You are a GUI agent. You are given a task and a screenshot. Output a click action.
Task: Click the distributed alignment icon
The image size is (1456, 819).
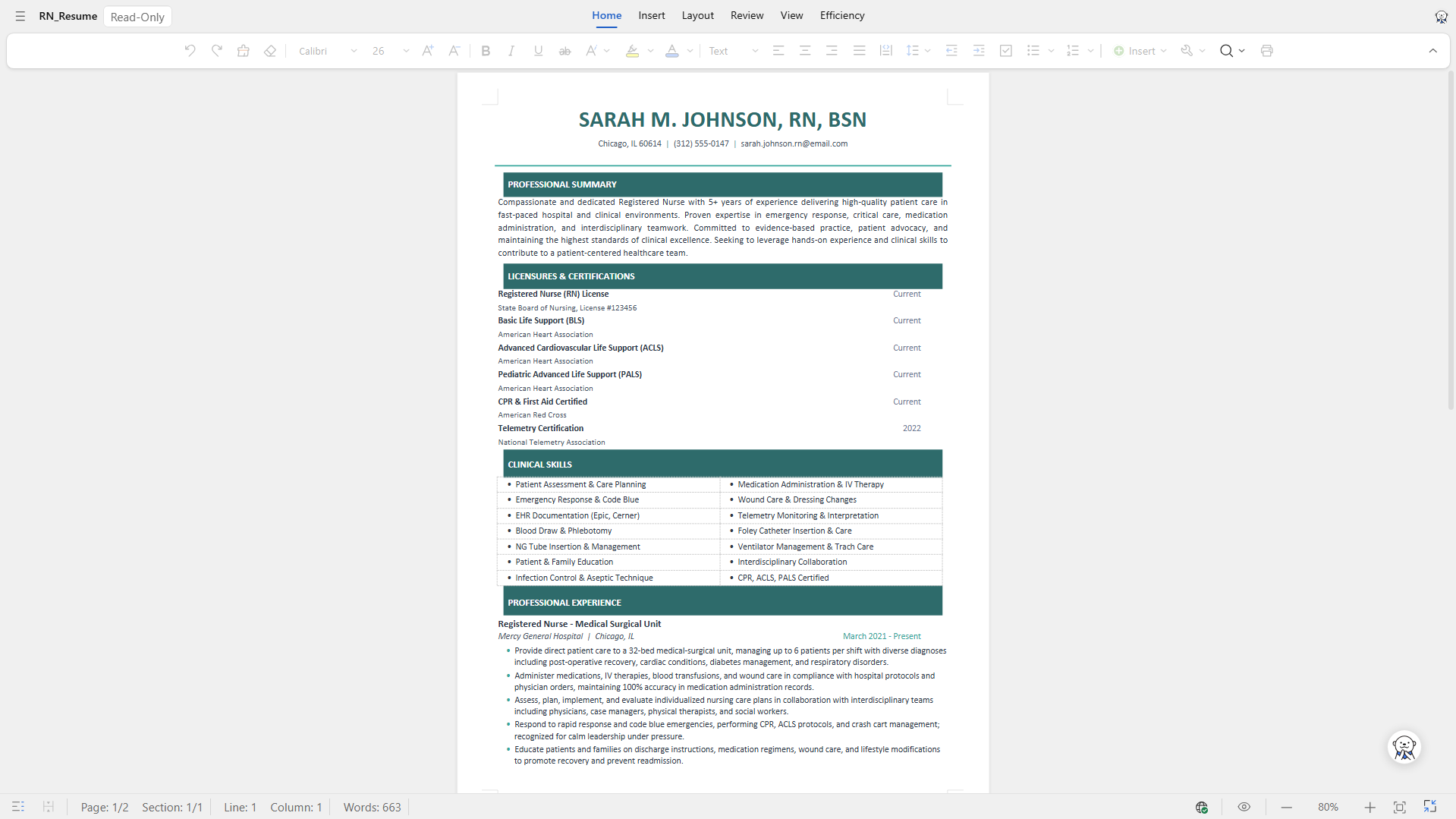tap(885, 51)
